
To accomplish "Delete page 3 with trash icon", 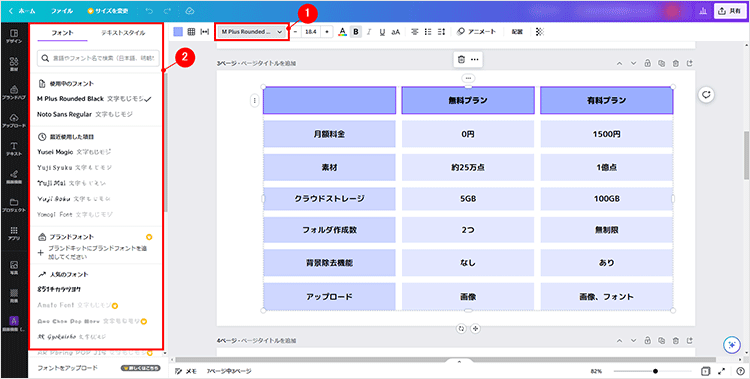I will 675,63.
